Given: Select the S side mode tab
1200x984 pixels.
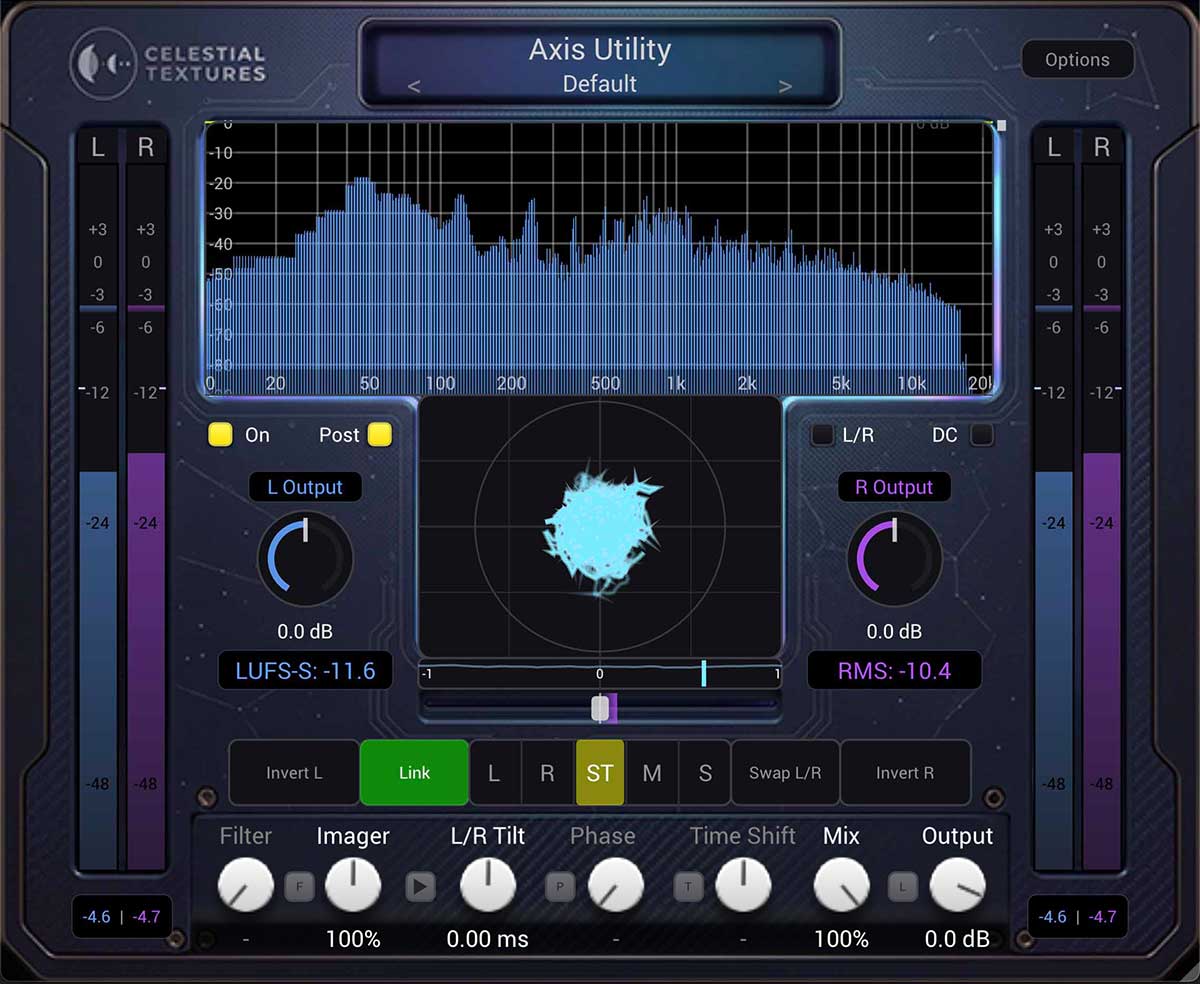Looking at the screenshot, I should tap(705, 772).
